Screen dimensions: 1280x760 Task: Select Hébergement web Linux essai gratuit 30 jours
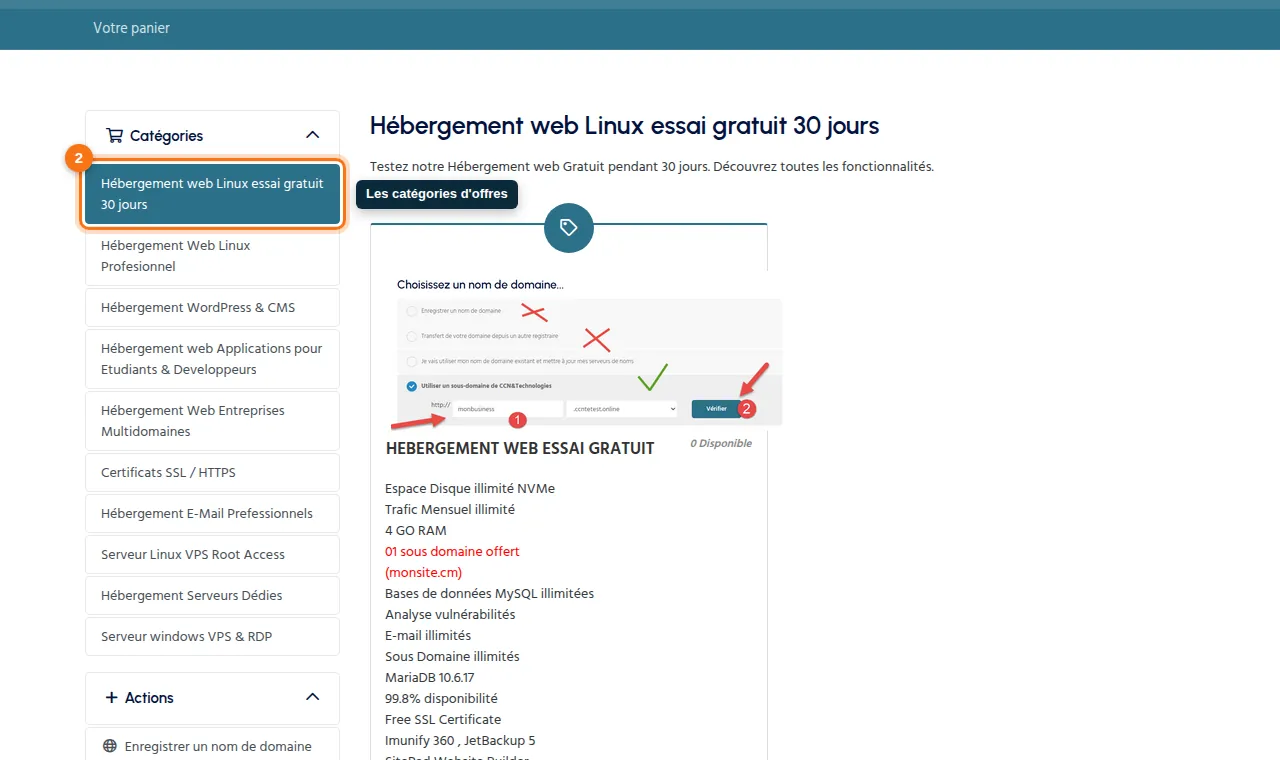212,194
